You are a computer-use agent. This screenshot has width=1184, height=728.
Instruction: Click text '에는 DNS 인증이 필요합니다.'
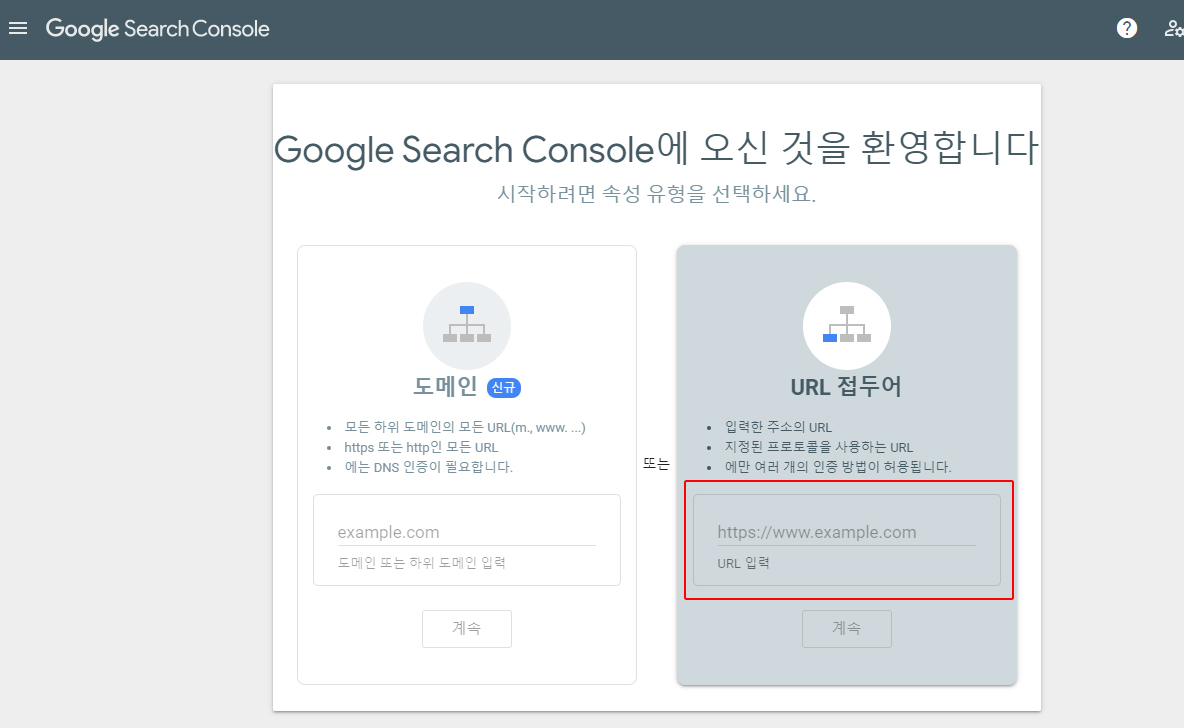point(428,467)
